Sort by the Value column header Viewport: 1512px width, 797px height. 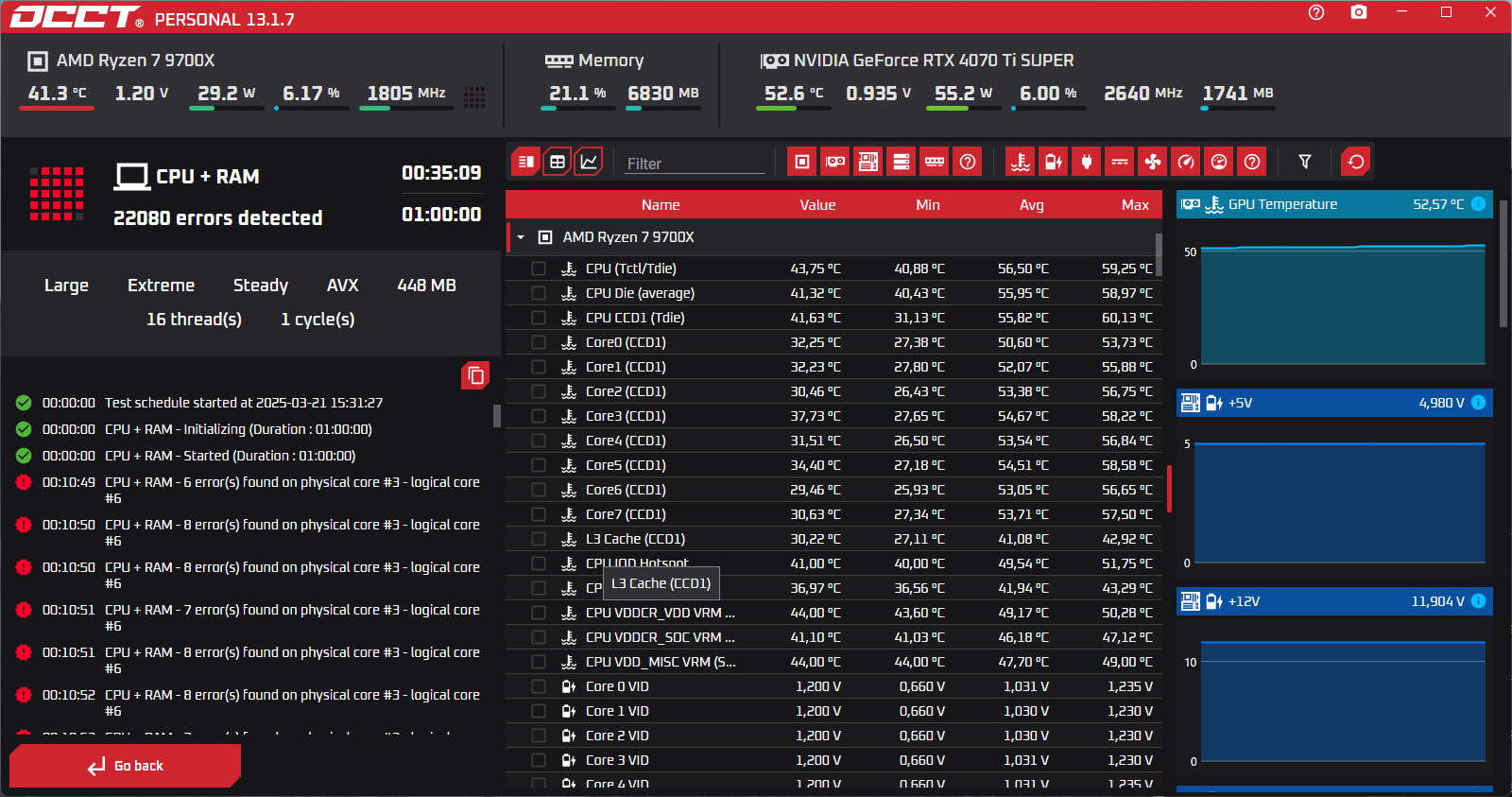pyautogui.click(x=817, y=205)
